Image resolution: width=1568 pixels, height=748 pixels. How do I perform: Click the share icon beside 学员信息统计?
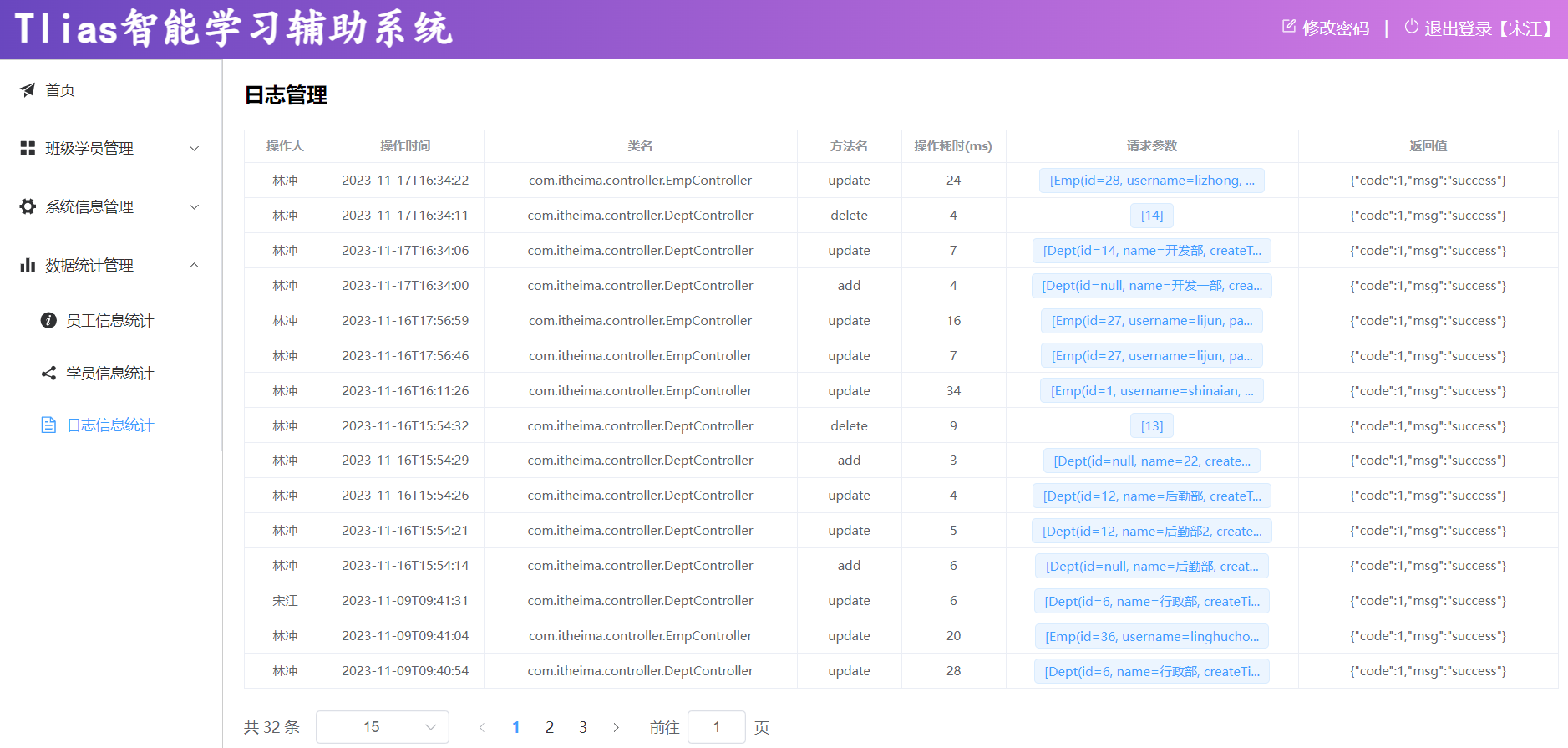point(48,374)
